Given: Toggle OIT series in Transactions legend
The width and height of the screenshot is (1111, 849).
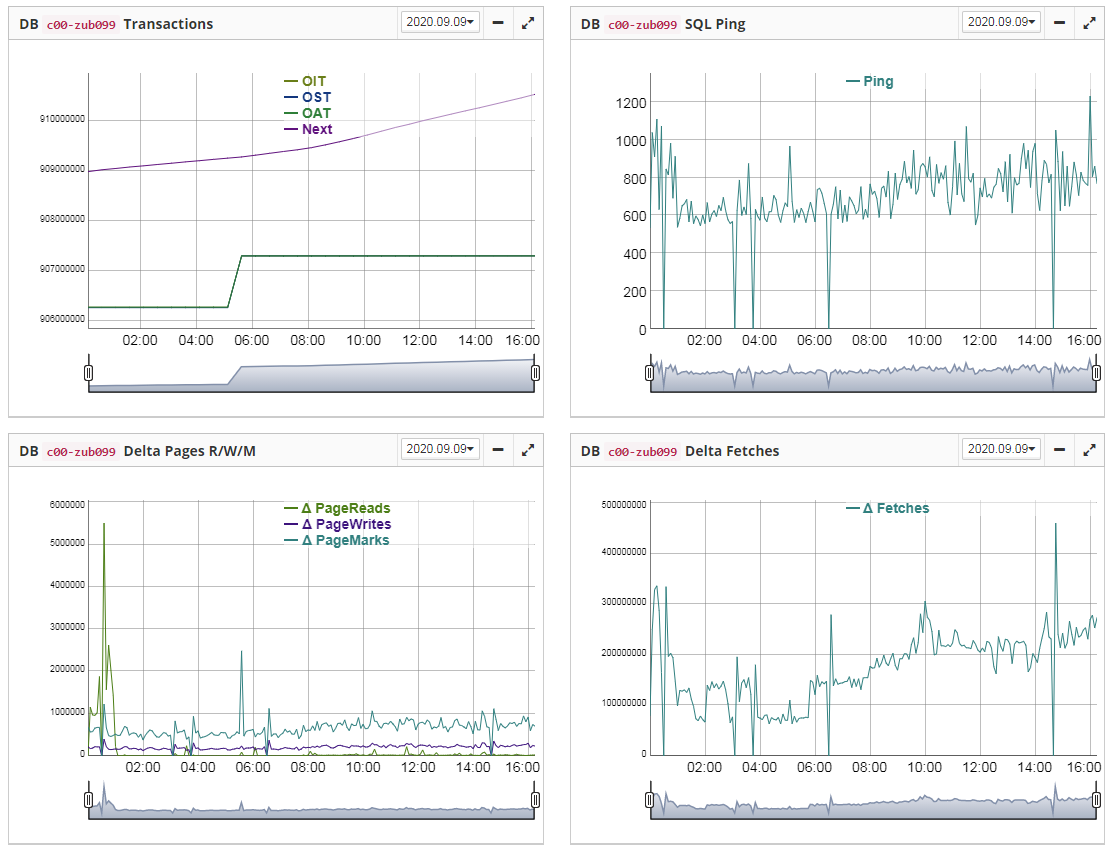Looking at the screenshot, I should pos(305,81).
